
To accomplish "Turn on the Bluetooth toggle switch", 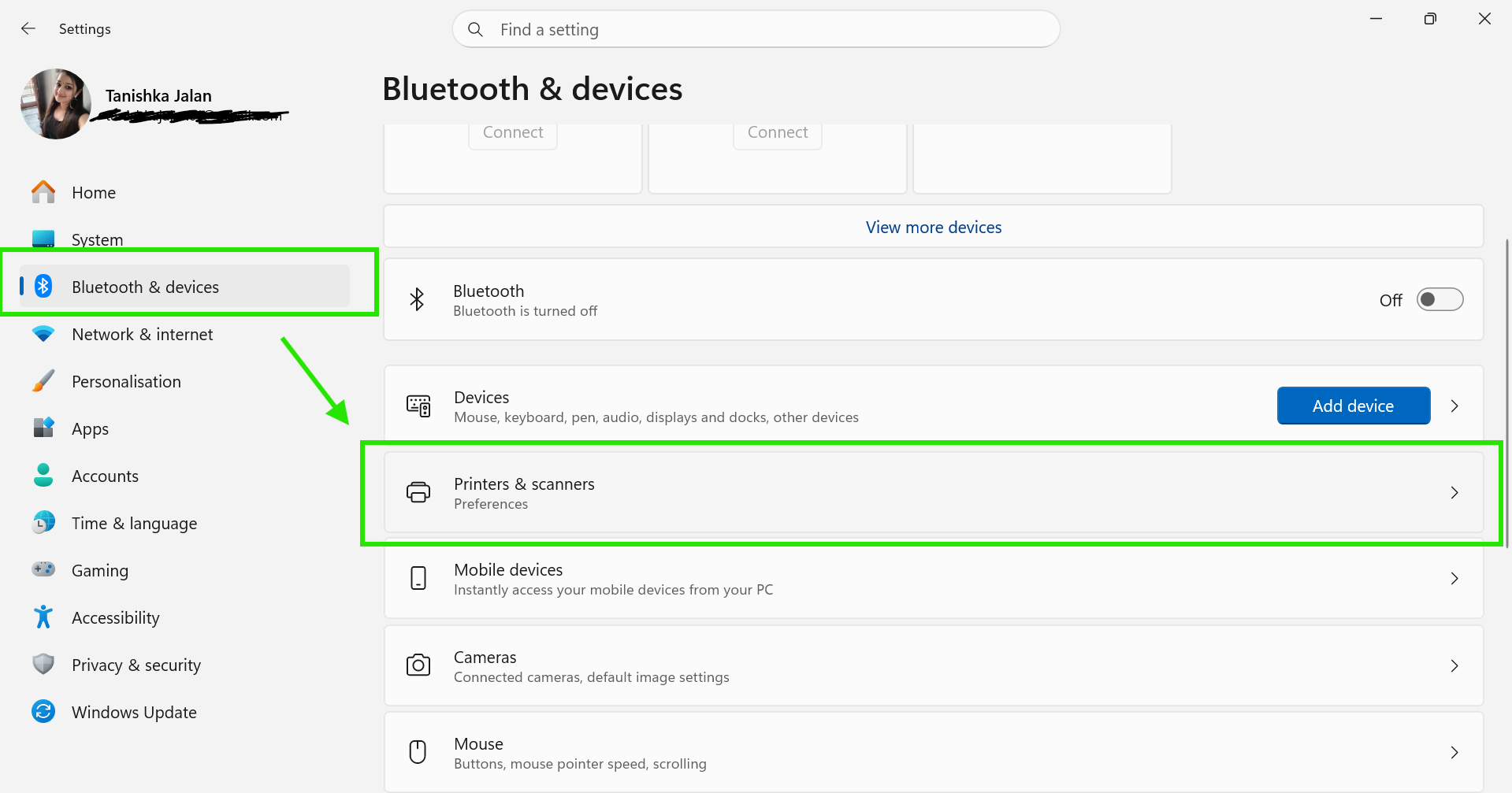I will pos(1440,299).
